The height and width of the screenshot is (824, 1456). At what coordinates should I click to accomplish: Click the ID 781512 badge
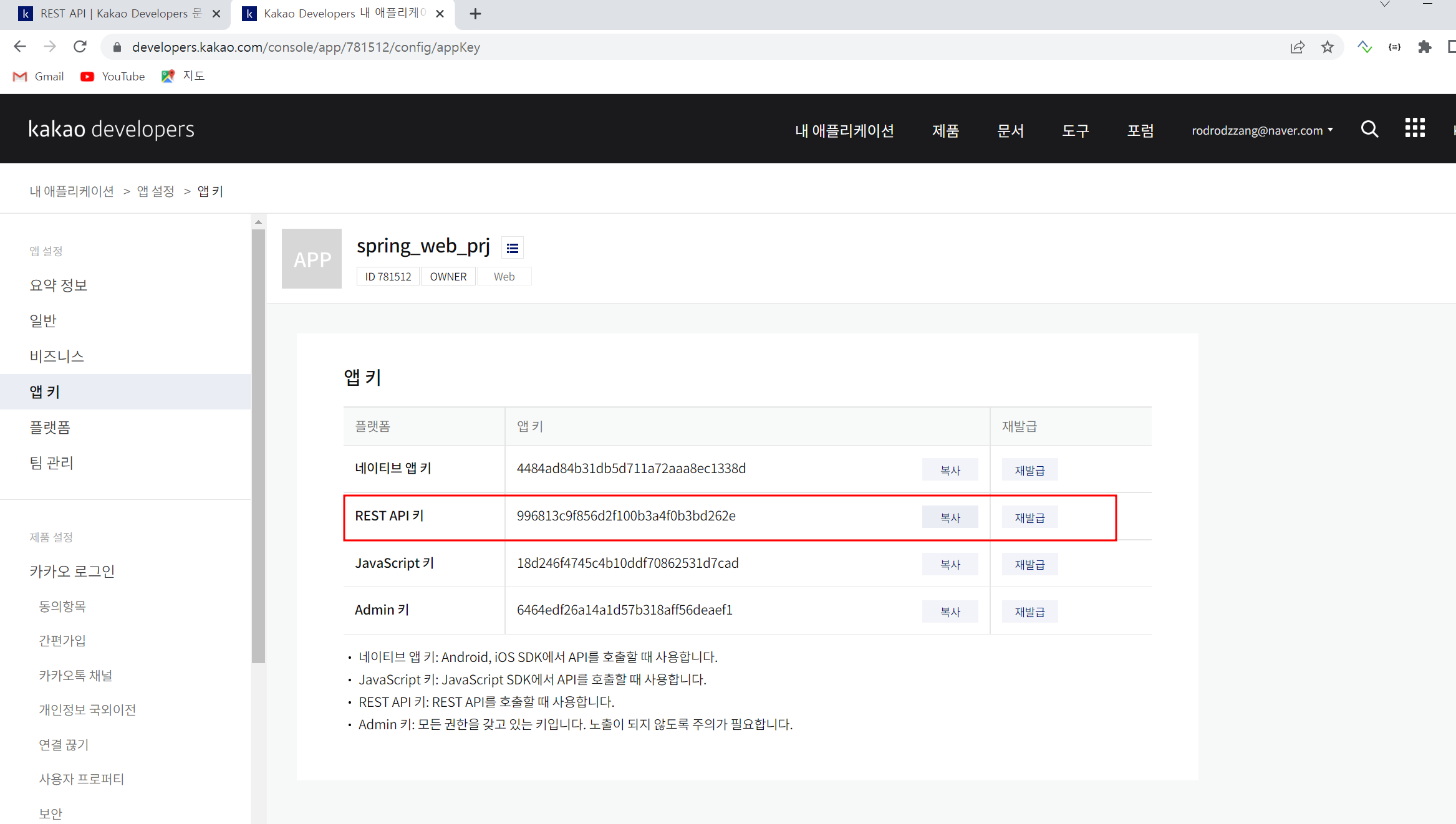coord(388,277)
